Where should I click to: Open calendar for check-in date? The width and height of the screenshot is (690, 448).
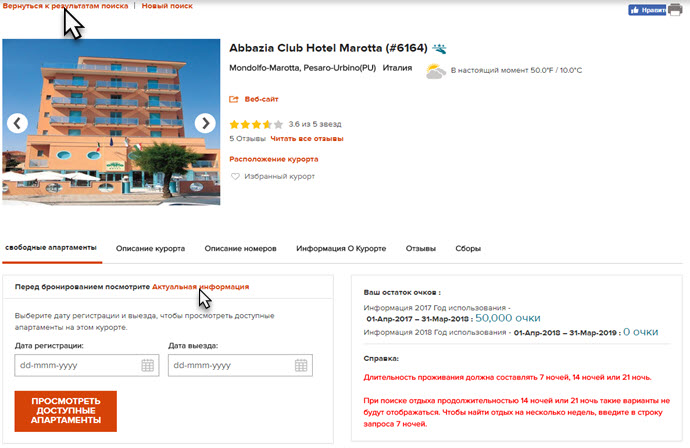pos(147,365)
